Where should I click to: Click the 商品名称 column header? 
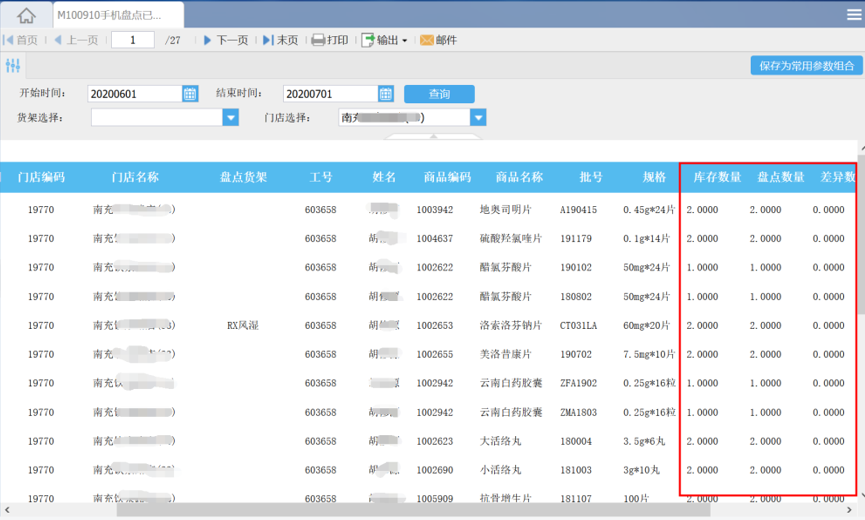pos(519,177)
